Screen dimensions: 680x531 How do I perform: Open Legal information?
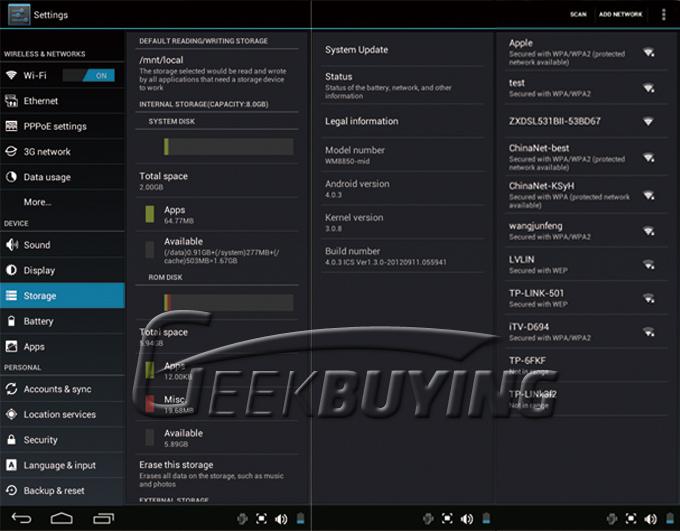[x=402, y=121]
